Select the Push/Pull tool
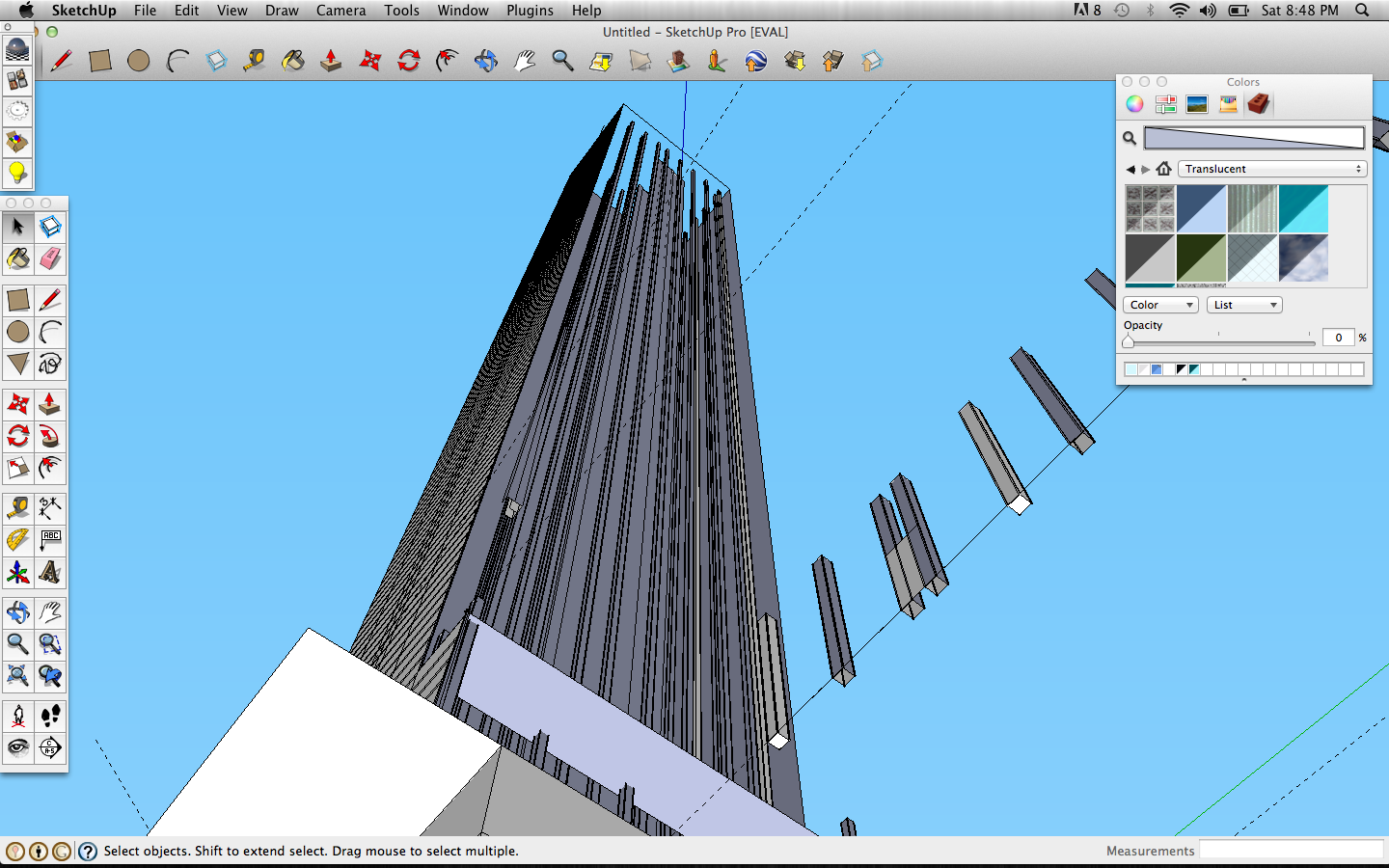1389x868 pixels. click(x=331, y=61)
